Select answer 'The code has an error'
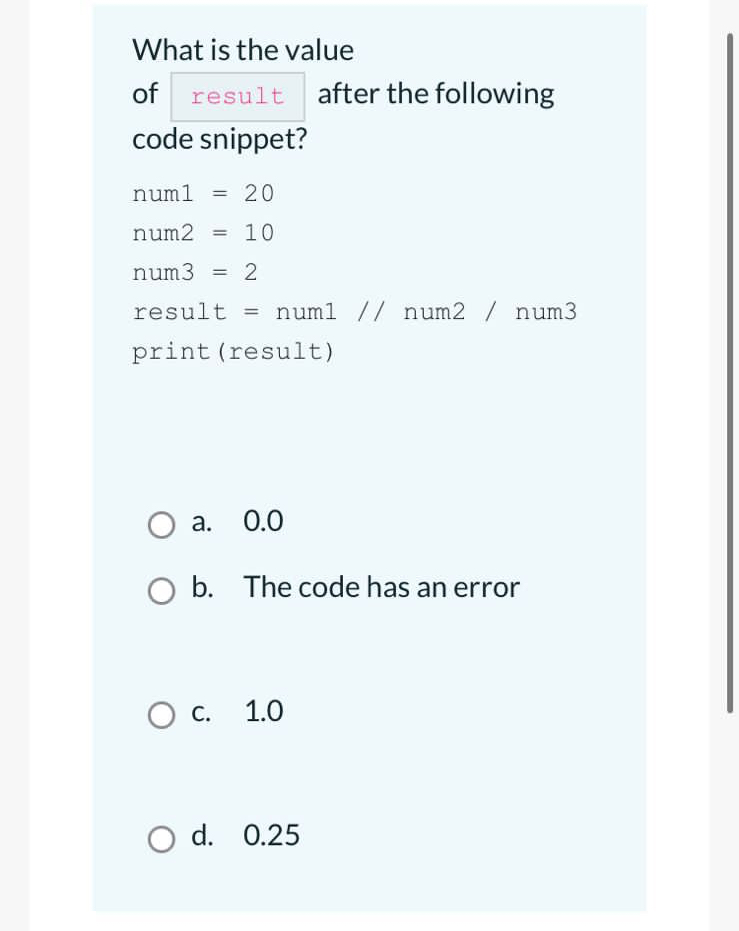This screenshot has height=931, width=739. [x=381, y=588]
